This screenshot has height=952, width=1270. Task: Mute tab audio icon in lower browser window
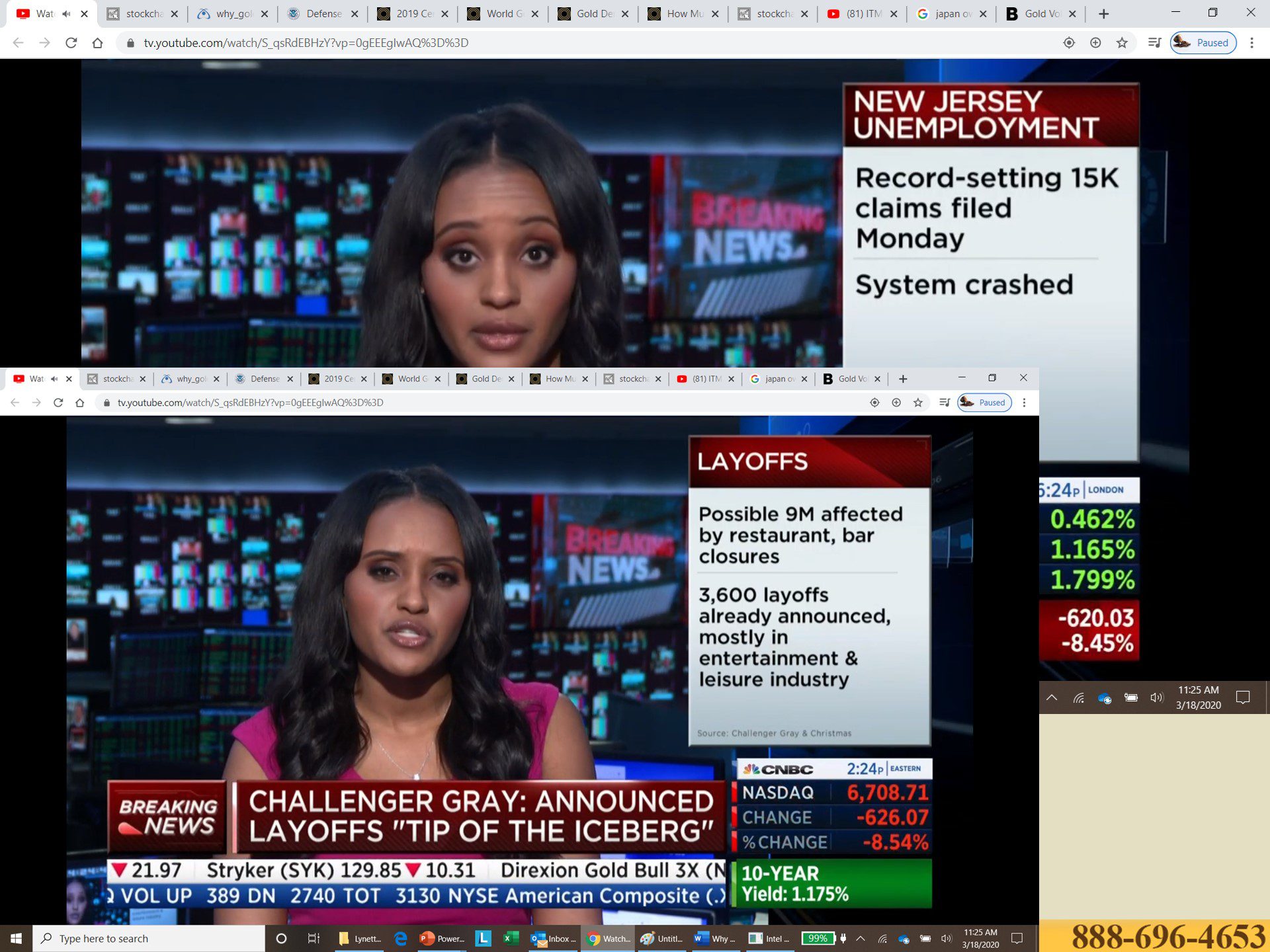(54, 379)
